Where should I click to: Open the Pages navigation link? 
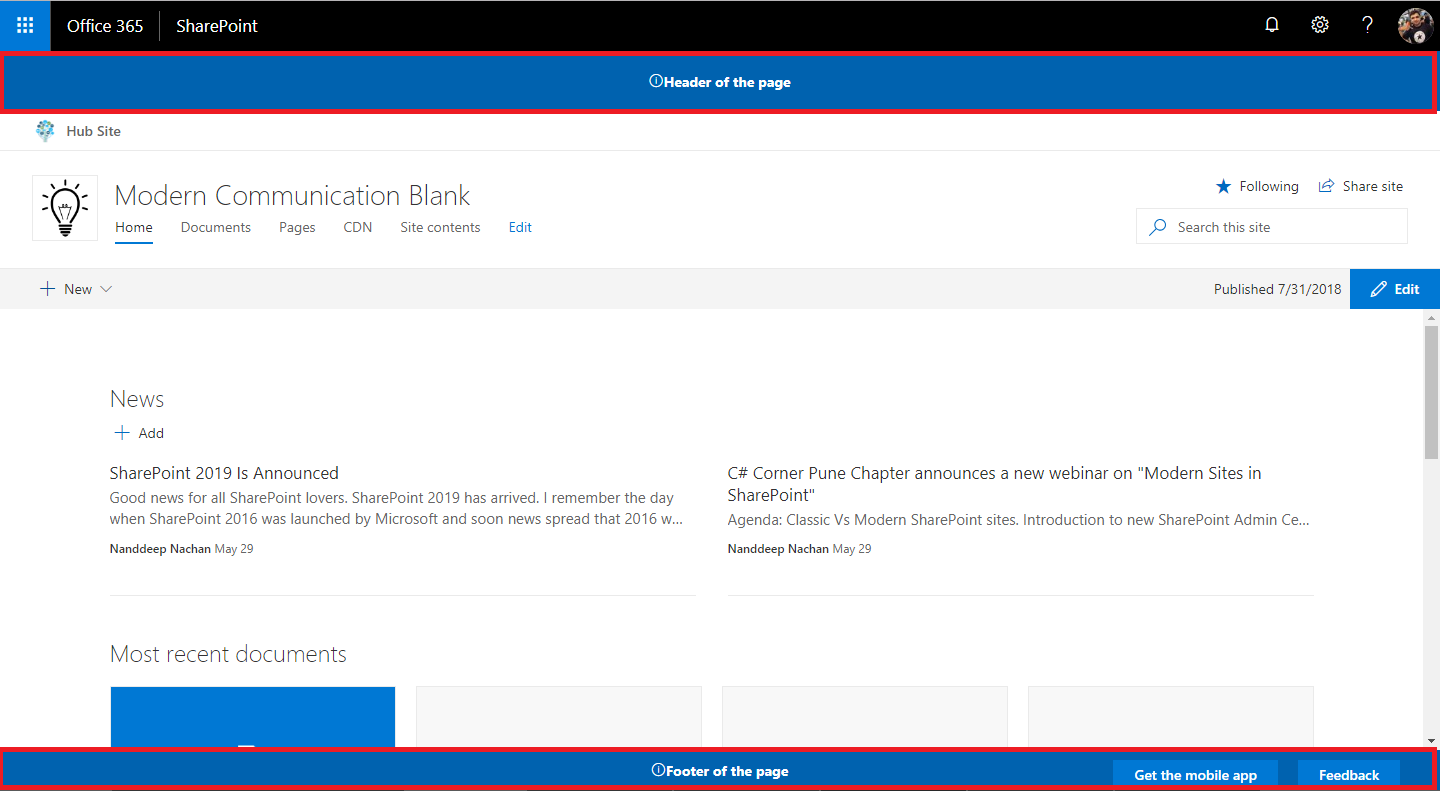point(297,227)
